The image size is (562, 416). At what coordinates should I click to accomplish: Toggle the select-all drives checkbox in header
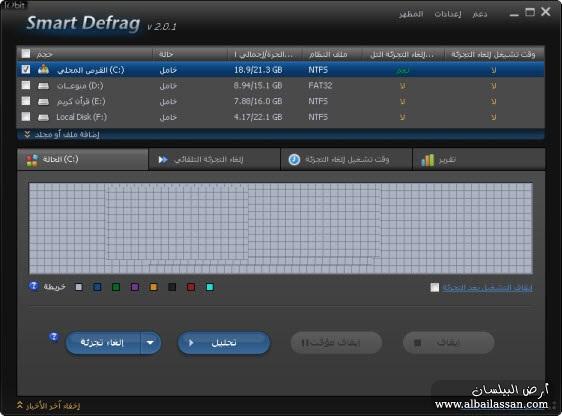26,53
